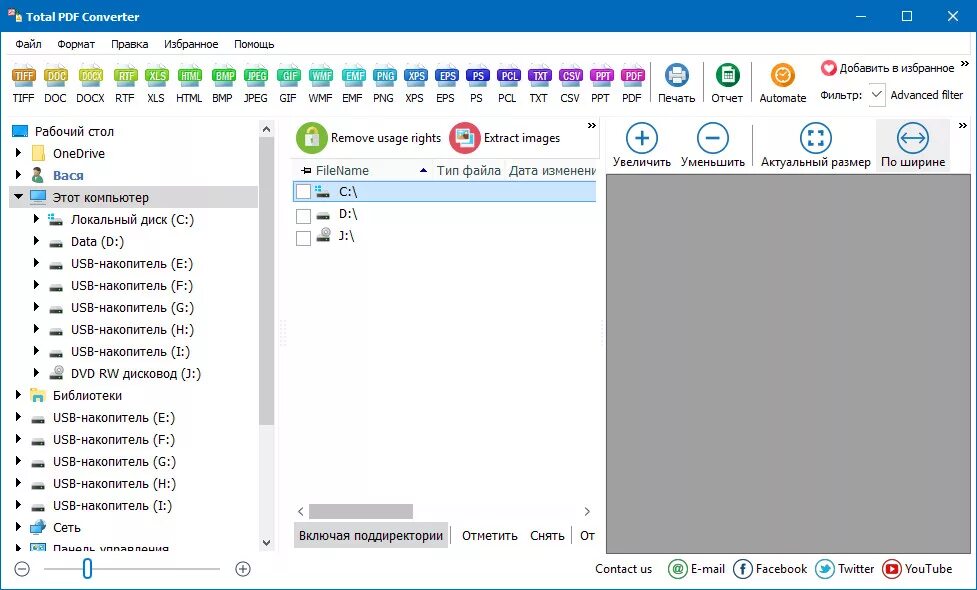
Task: Choose PNG output format icon
Action: point(384,76)
